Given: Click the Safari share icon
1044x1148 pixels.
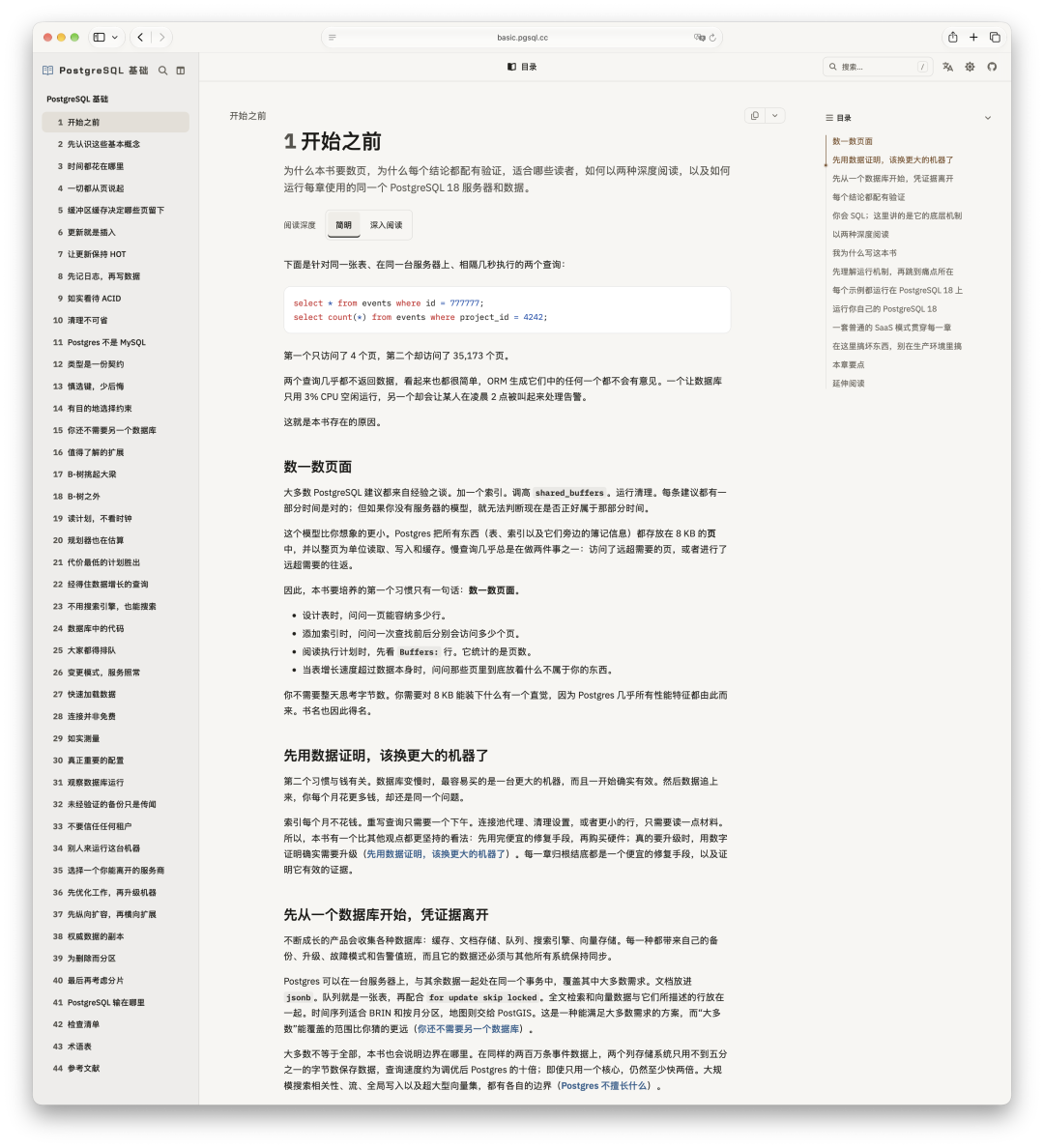Looking at the screenshot, I should pyautogui.click(x=952, y=38).
